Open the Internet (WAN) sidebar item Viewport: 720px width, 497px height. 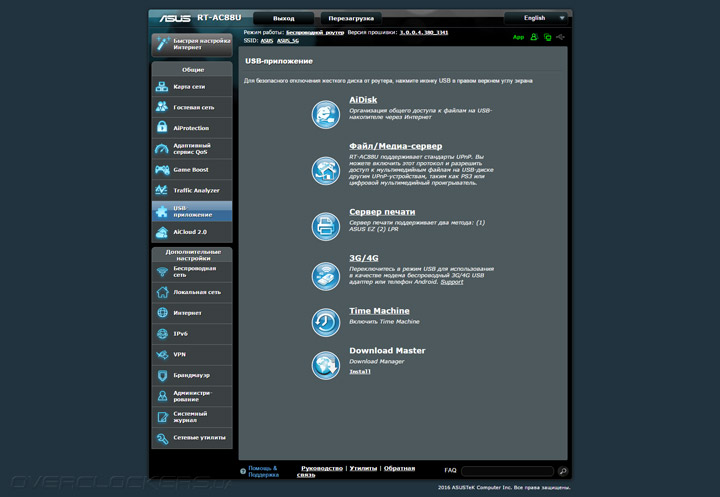coord(192,313)
